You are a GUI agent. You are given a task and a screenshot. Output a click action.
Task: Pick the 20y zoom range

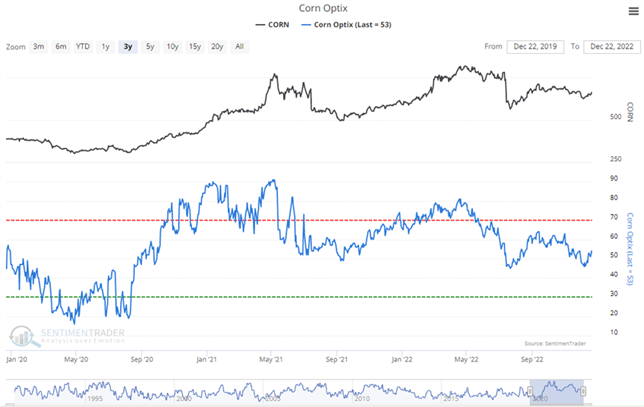pyautogui.click(x=217, y=47)
